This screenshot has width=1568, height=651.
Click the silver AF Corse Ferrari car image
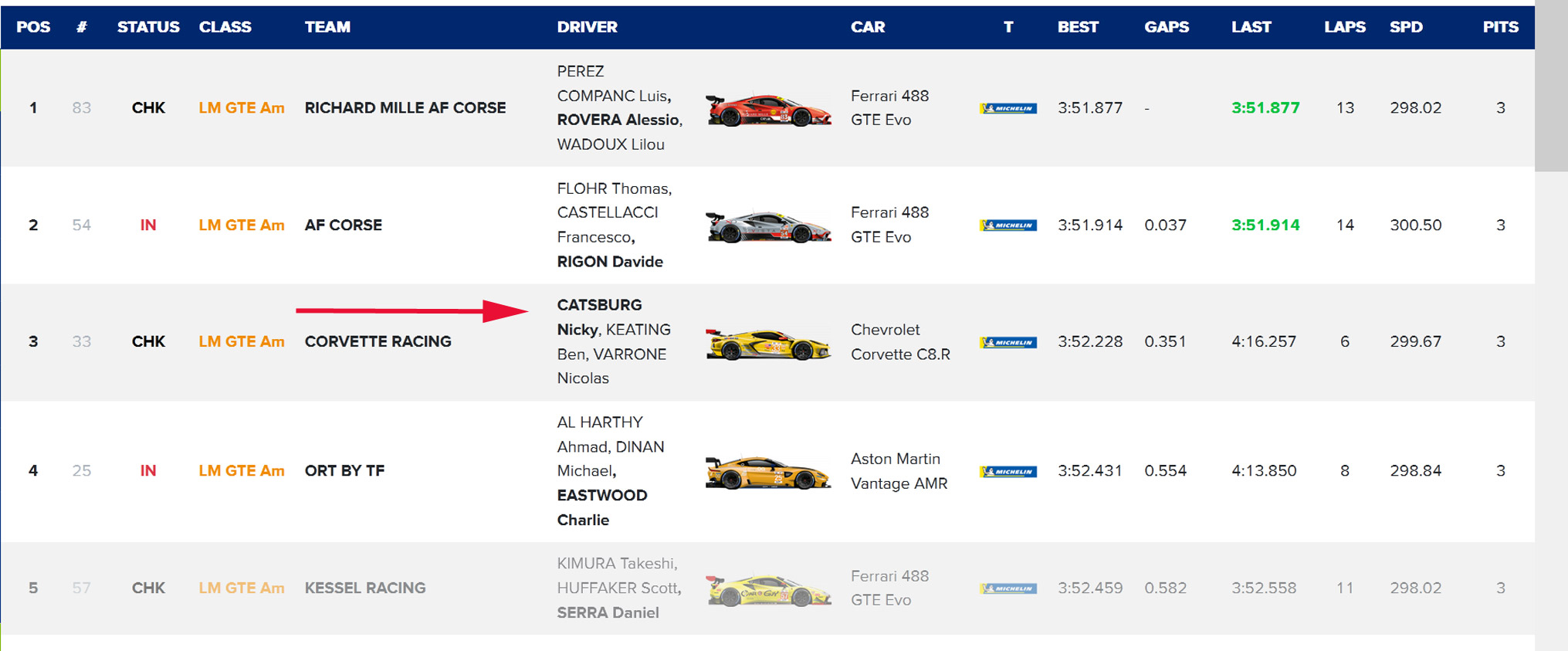tap(768, 226)
